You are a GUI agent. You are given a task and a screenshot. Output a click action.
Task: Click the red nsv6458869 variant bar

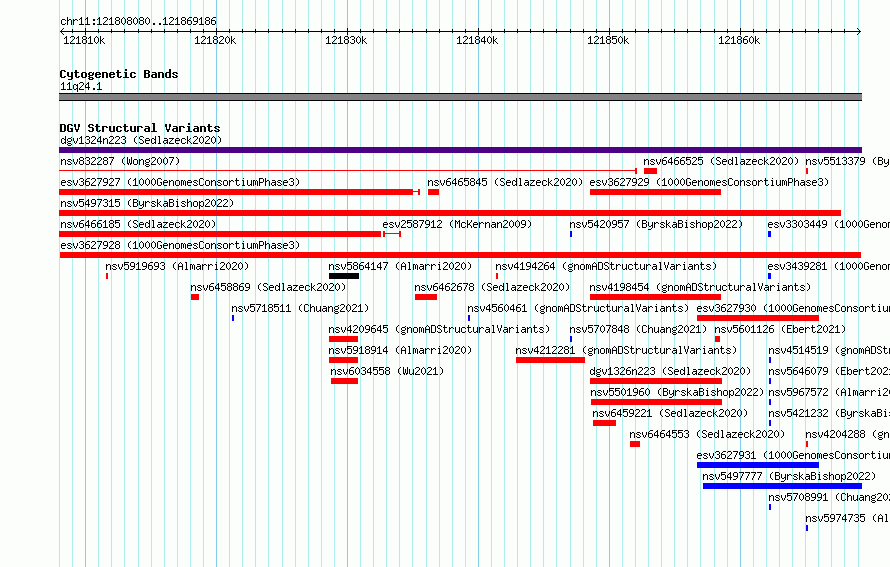pos(195,297)
